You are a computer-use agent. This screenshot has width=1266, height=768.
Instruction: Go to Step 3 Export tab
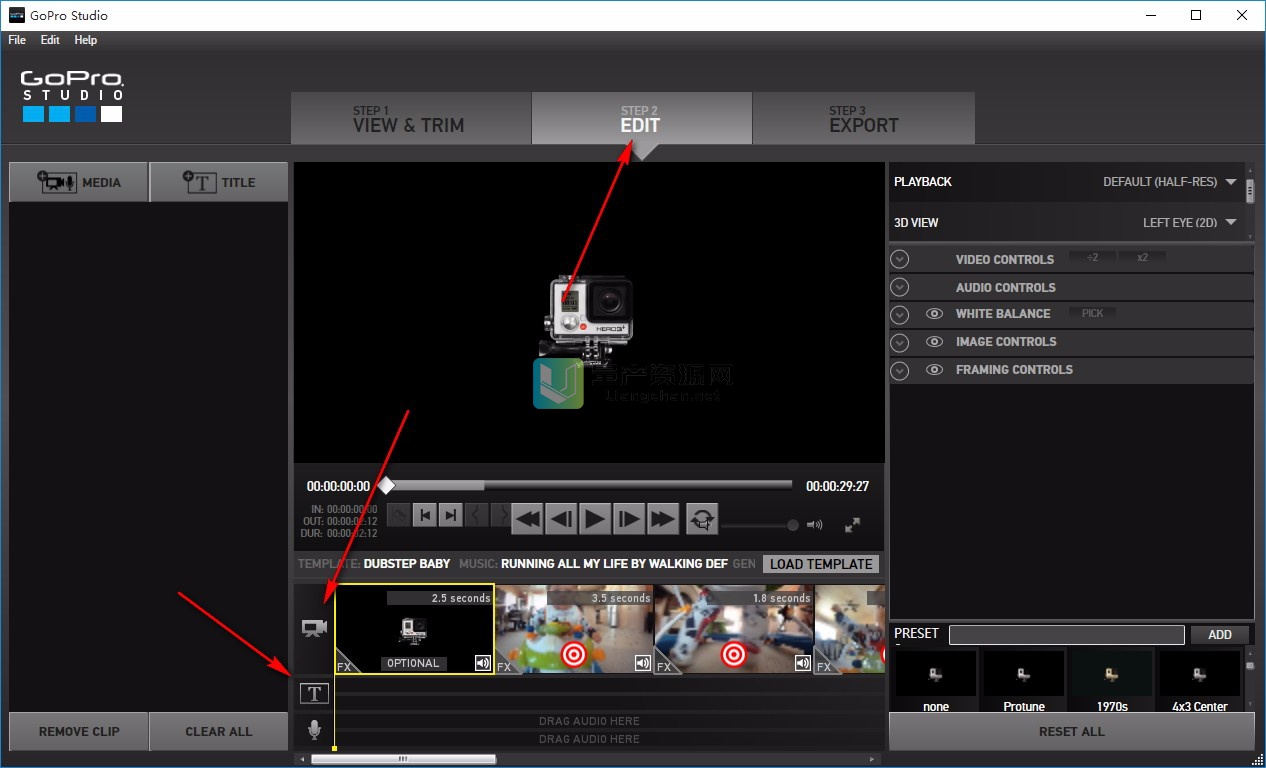[x=864, y=118]
